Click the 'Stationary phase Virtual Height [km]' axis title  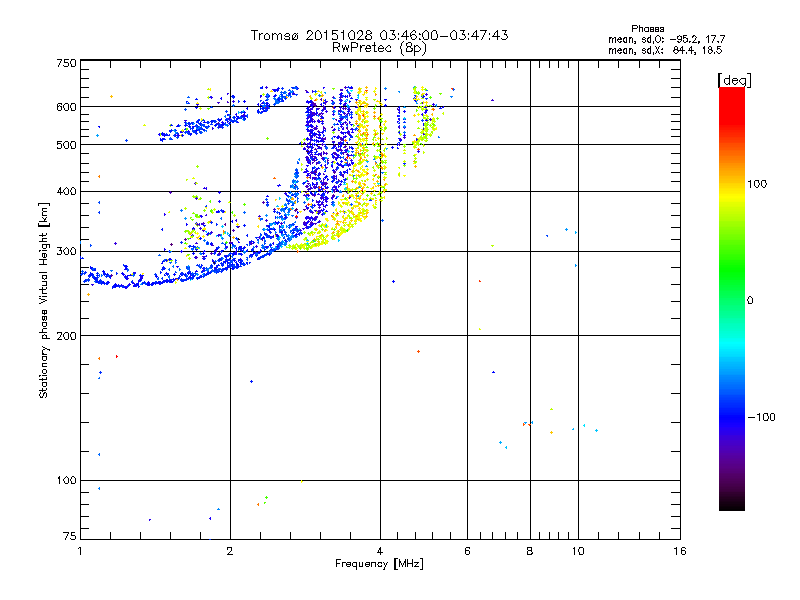[x=44, y=300]
